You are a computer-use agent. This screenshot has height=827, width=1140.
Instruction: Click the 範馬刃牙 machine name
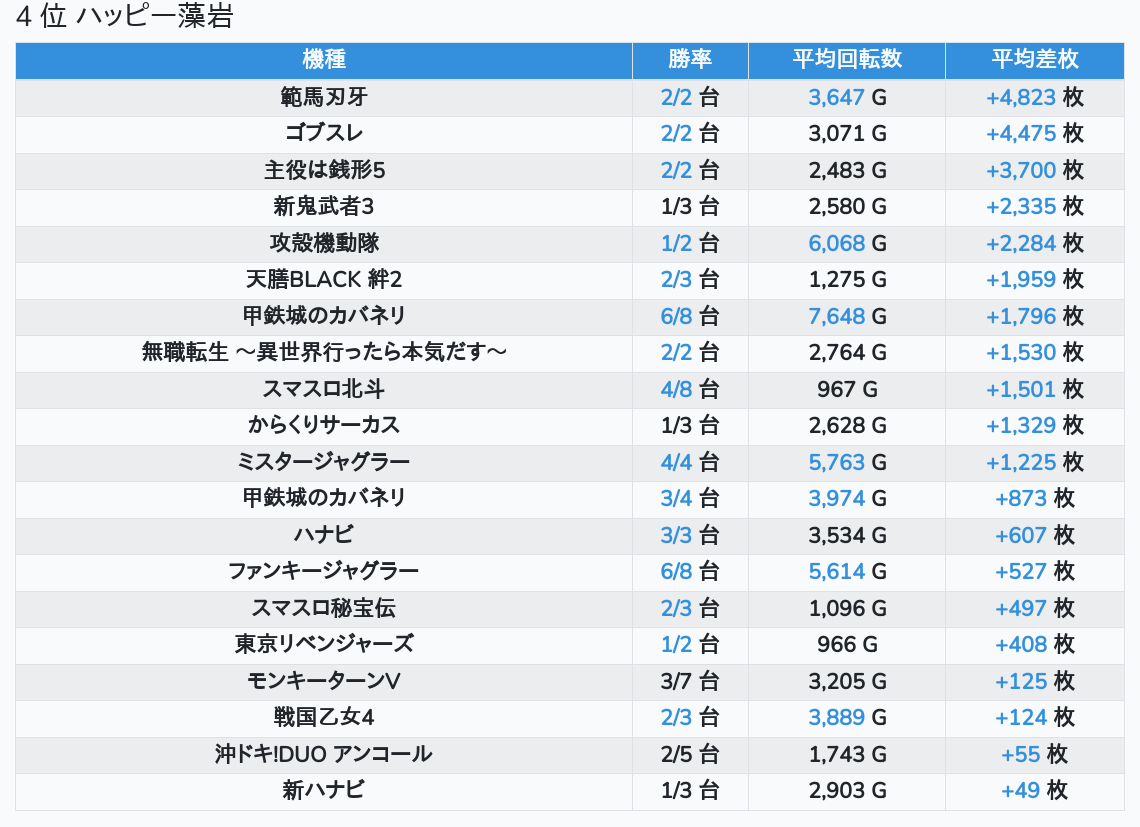click(x=323, y=98)
